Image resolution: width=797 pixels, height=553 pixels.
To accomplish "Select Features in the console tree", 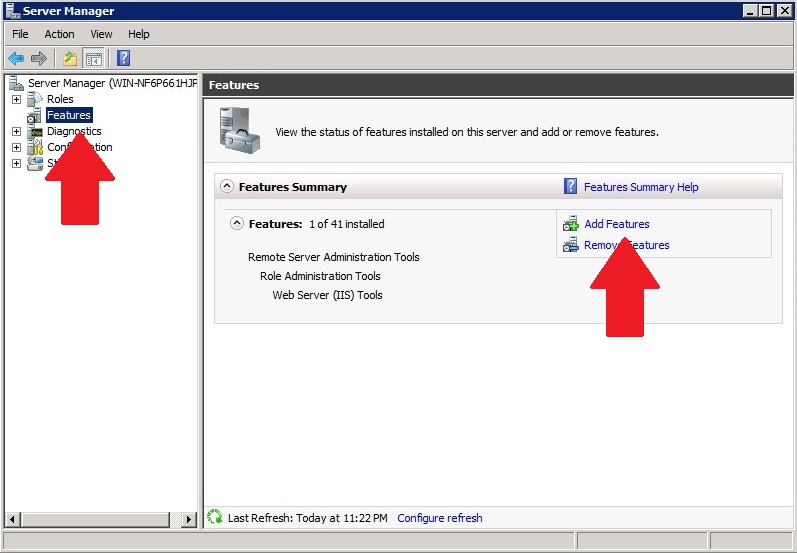I will click(x=69, y=115).
